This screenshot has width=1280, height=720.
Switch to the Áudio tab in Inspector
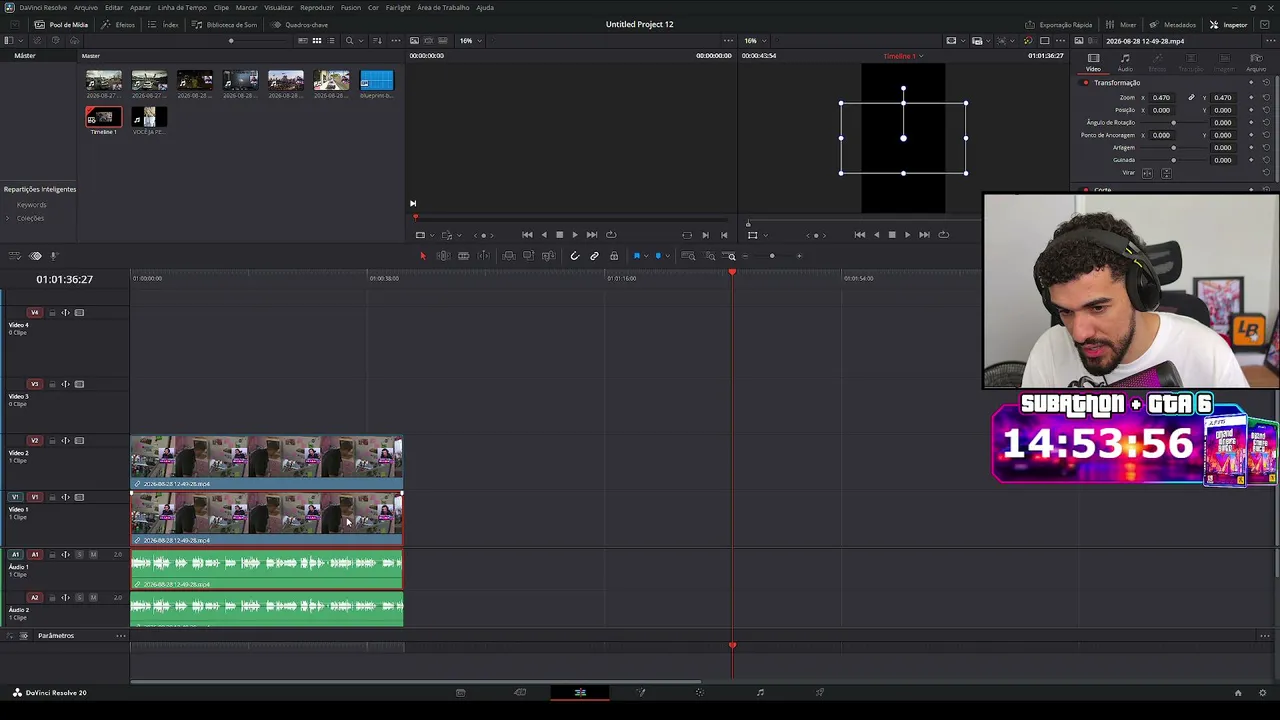click(1125, 63)
